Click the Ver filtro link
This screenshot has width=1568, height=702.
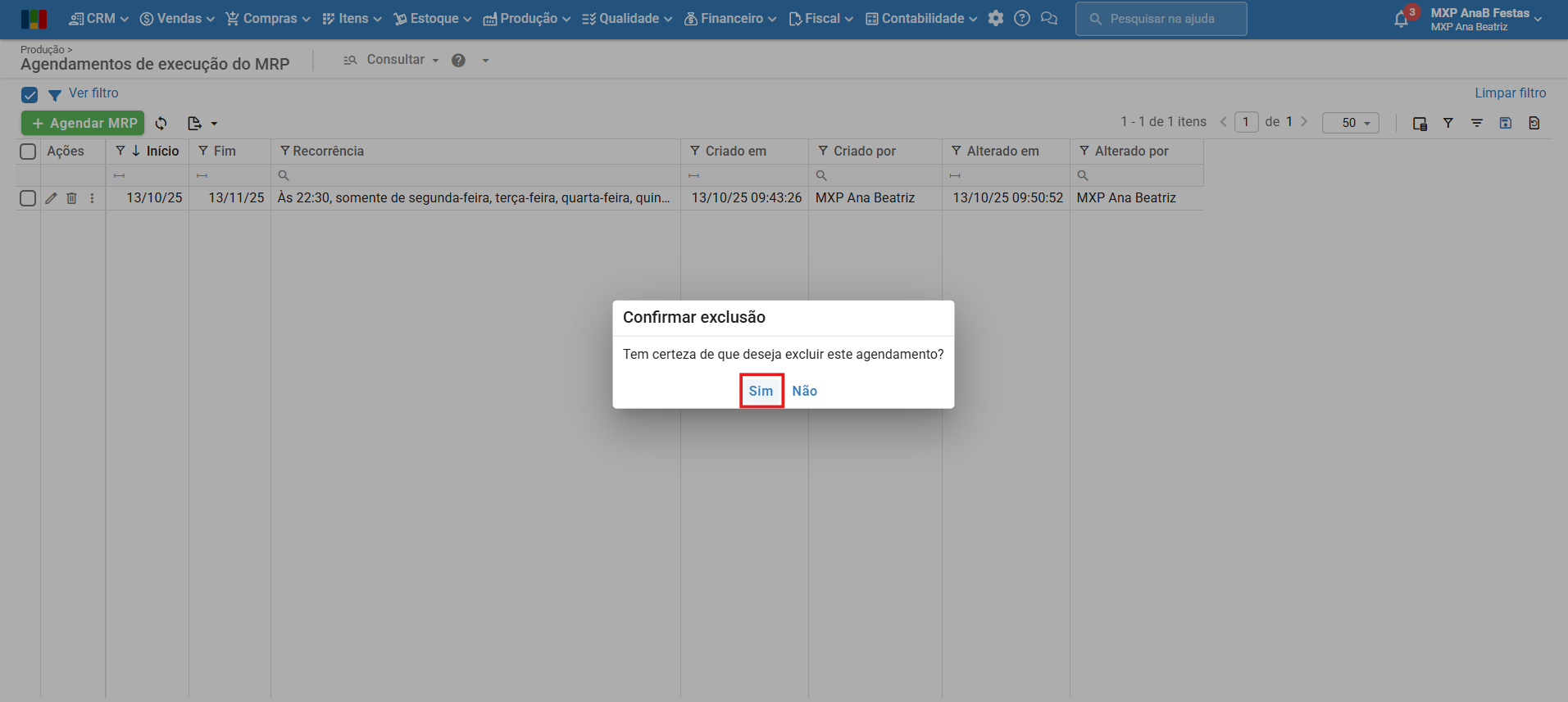click(93, 93)
